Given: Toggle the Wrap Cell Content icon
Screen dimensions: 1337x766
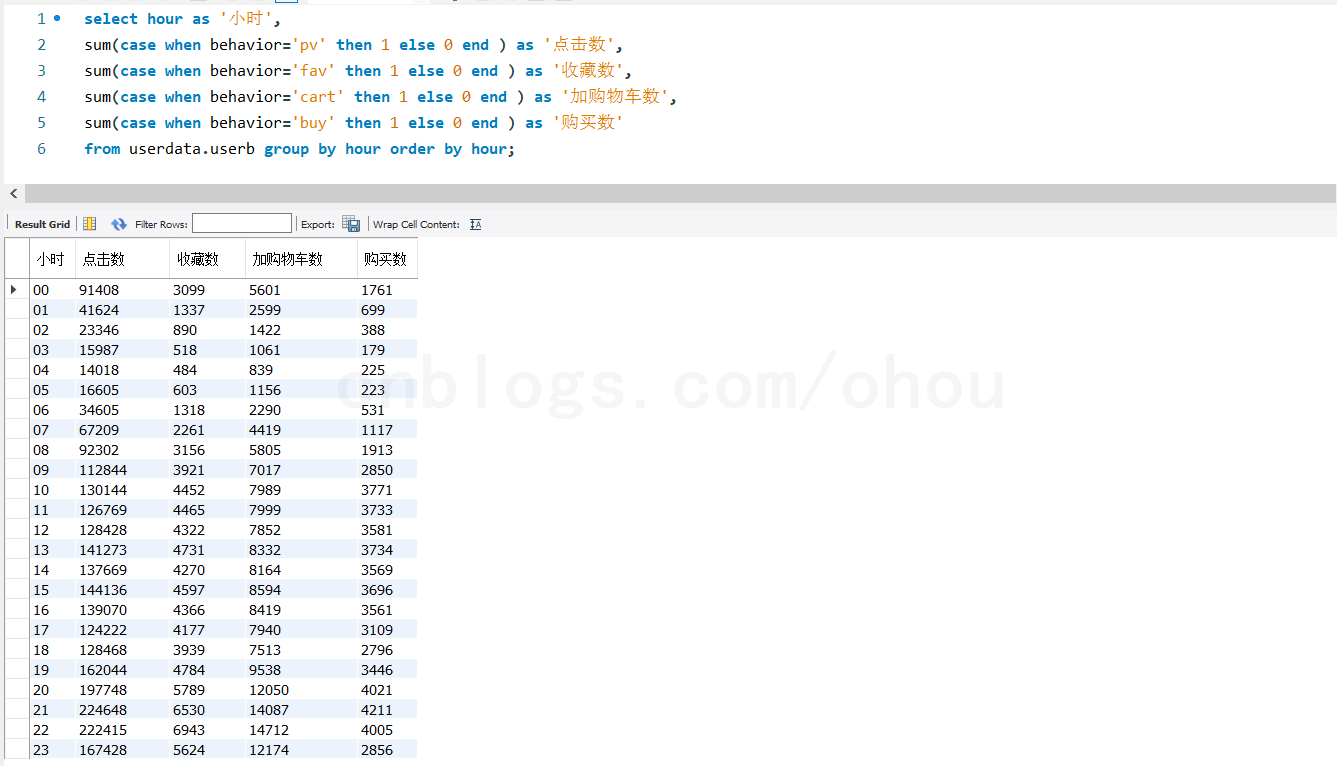Looking at the screenshot, I should pyautogui.click(x=475, y=224).
